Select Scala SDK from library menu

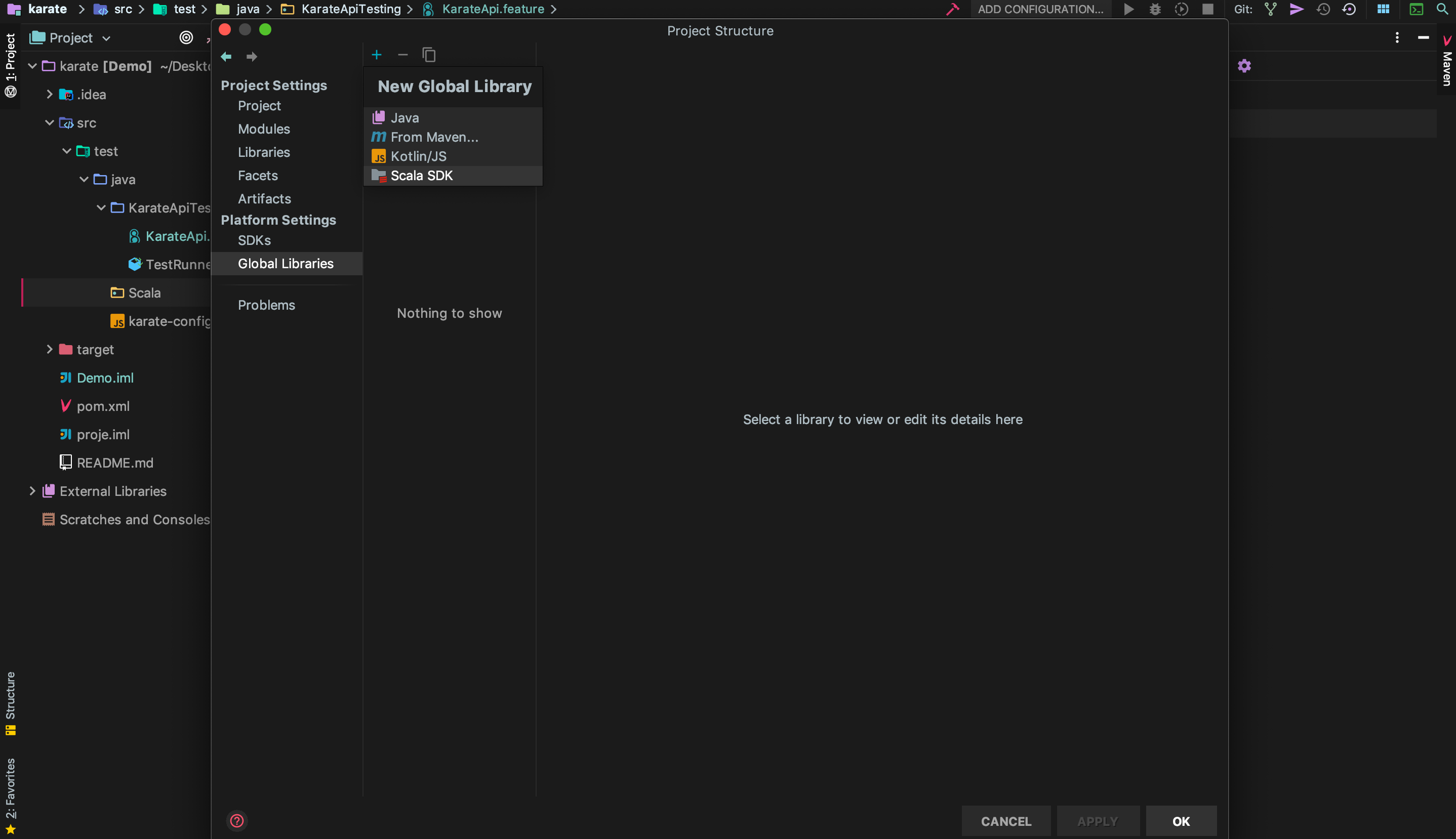pyautogui.click(x=421, y=176)
